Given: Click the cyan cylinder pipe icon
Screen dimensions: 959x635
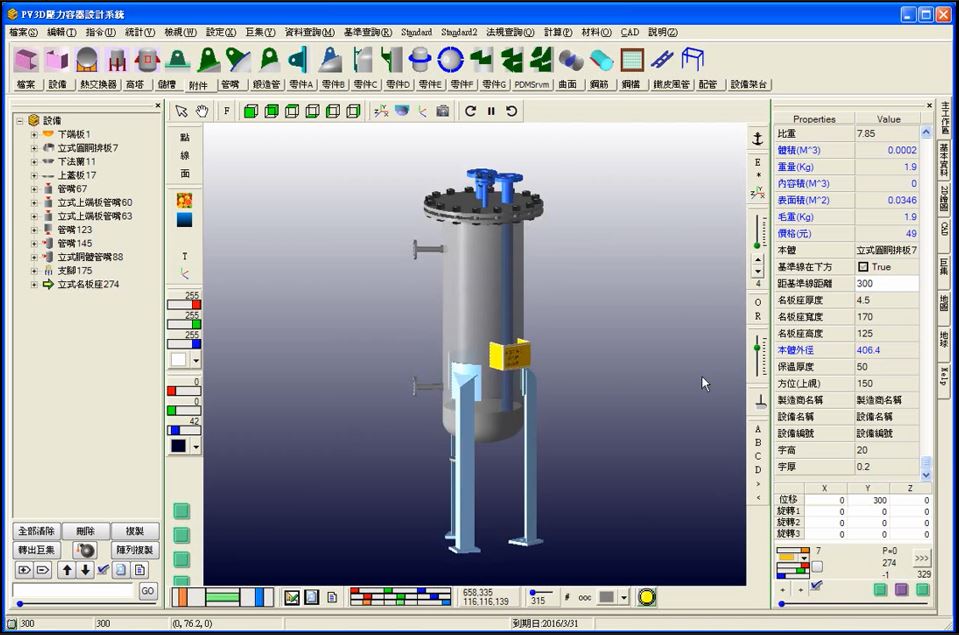Looking at the screenshot, I should [x=602, y=60].
